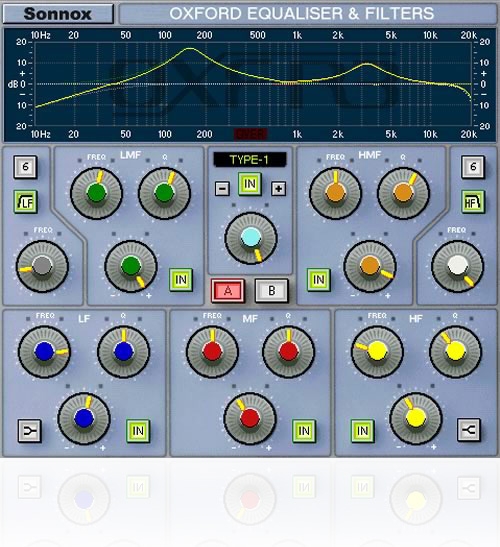Click the minus button beside the master IN
Screen dimensions: 500x547
click(x=222, y=189)
